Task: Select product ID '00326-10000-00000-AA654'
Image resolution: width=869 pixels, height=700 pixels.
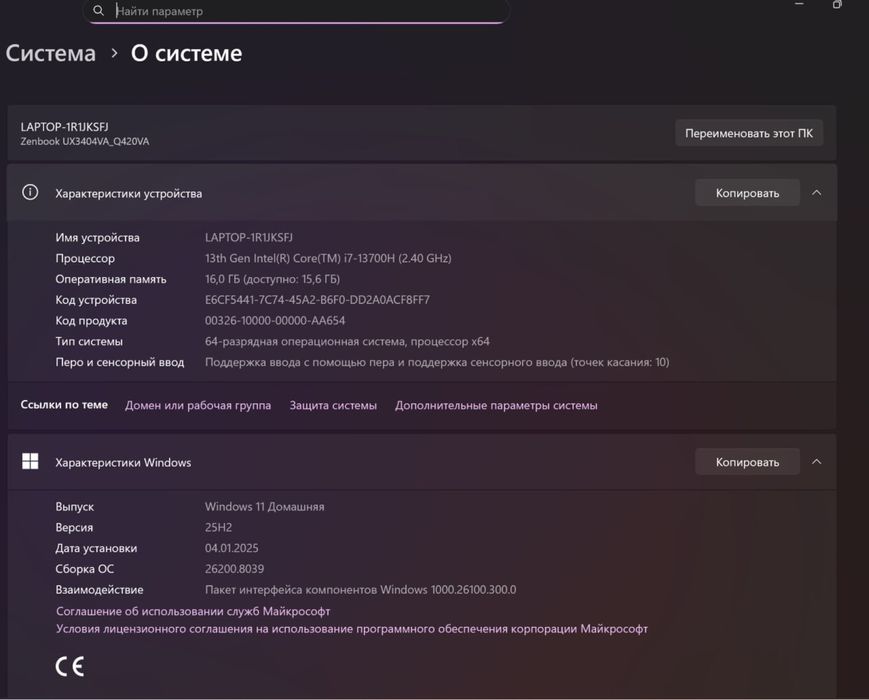Action: coord(275,320)
